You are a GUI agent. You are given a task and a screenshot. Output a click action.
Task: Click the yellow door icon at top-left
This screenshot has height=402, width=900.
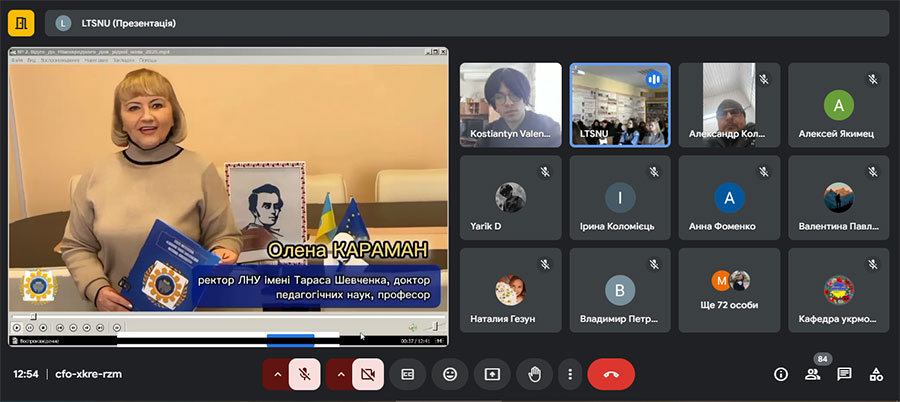(21, 23)
